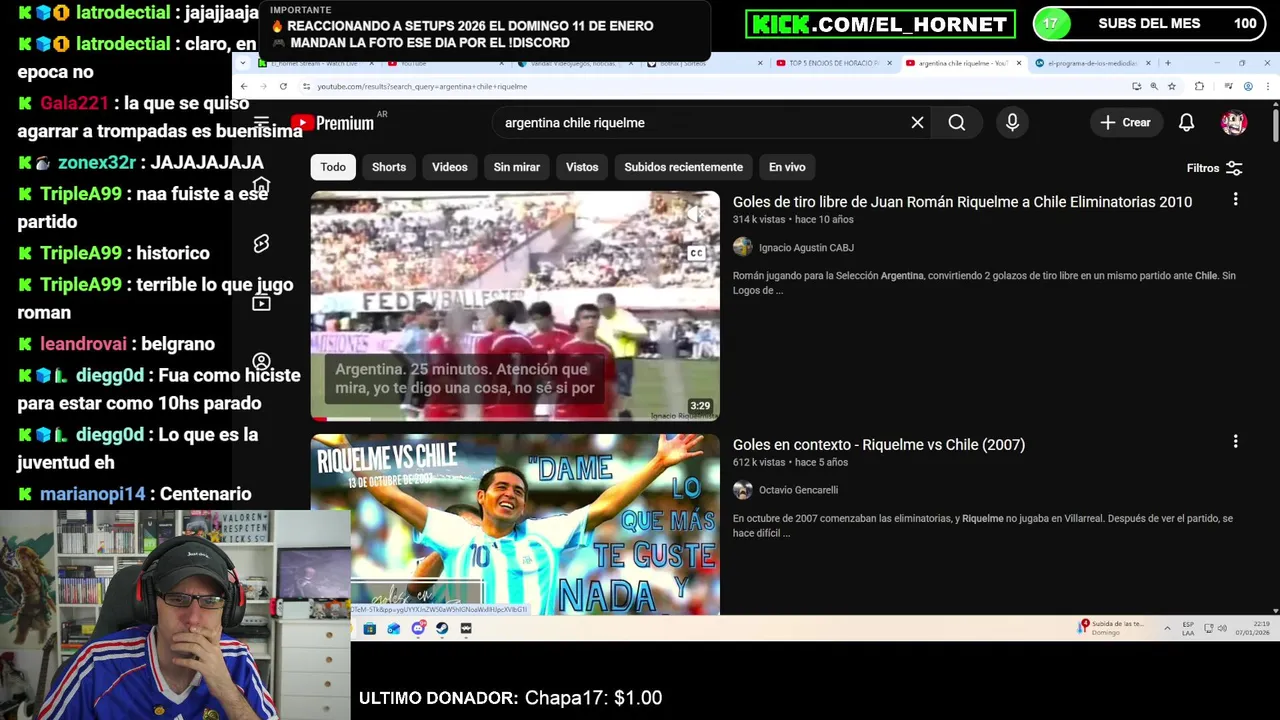The image size is (1280, 720).
Task: Open the Filtros search filters
Action: [x=1214, y=168]
